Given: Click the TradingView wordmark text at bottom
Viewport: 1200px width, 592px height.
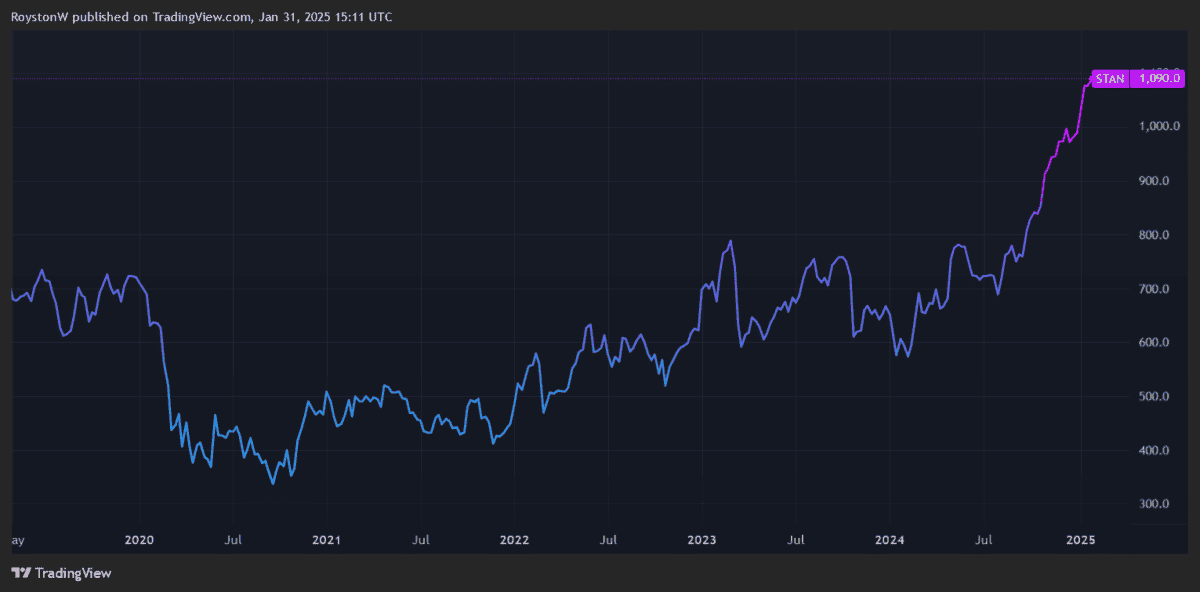Looking at the screenshot, I should 73,573.
